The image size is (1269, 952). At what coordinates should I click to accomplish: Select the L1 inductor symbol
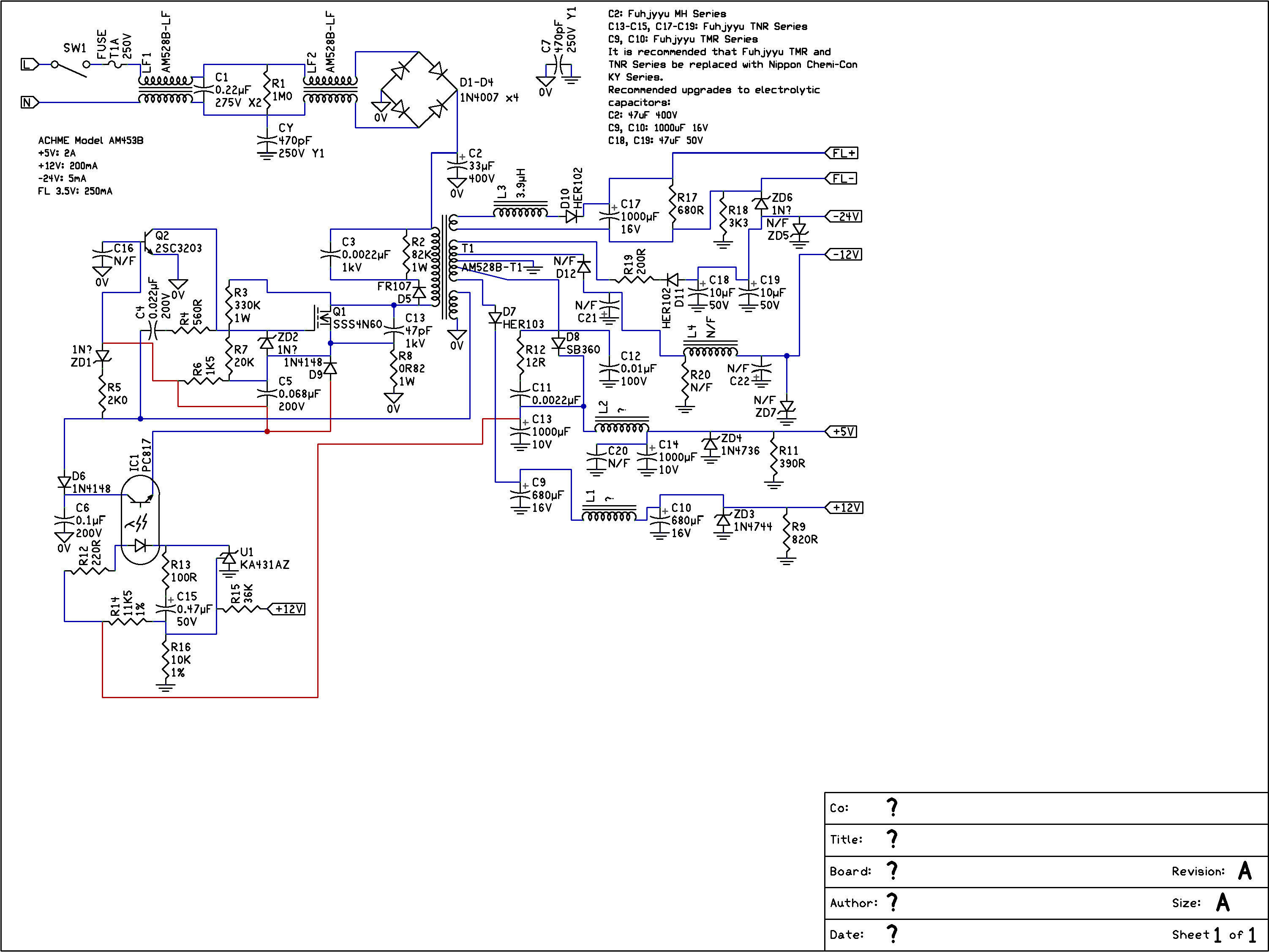[609, 513]
